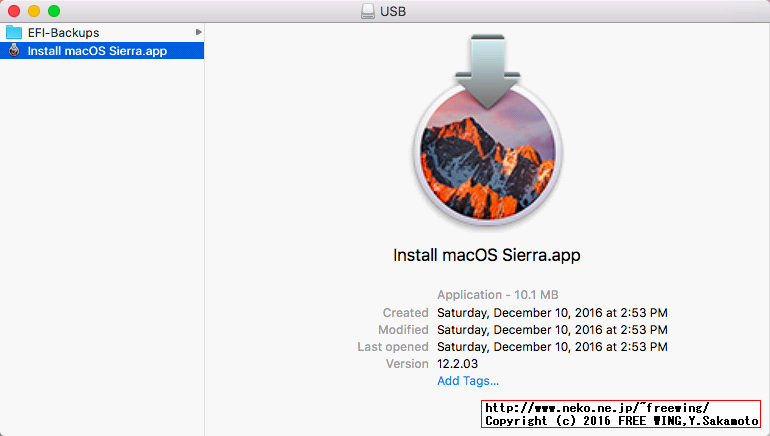Click the USB drive icon in title bar
The height and width of the screenshot is (436, 770).
coord(367,11)
